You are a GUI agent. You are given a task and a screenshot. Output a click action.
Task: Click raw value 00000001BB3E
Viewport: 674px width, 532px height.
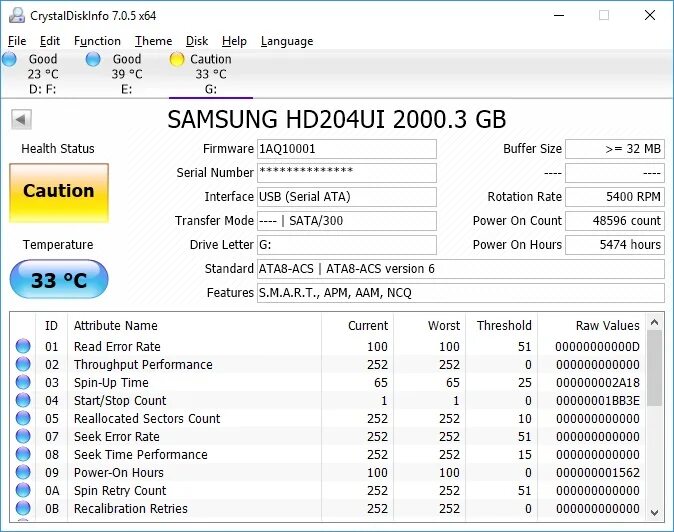point(597,401)
